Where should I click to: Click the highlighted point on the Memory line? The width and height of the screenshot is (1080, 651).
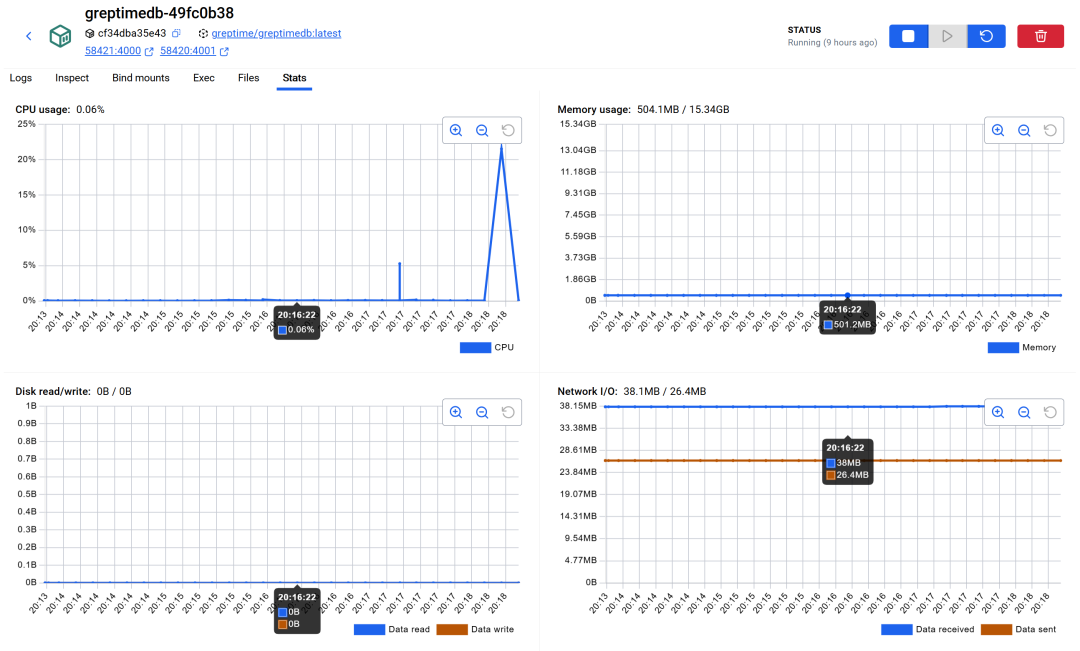pyautogui.click(x=847, y=296)
